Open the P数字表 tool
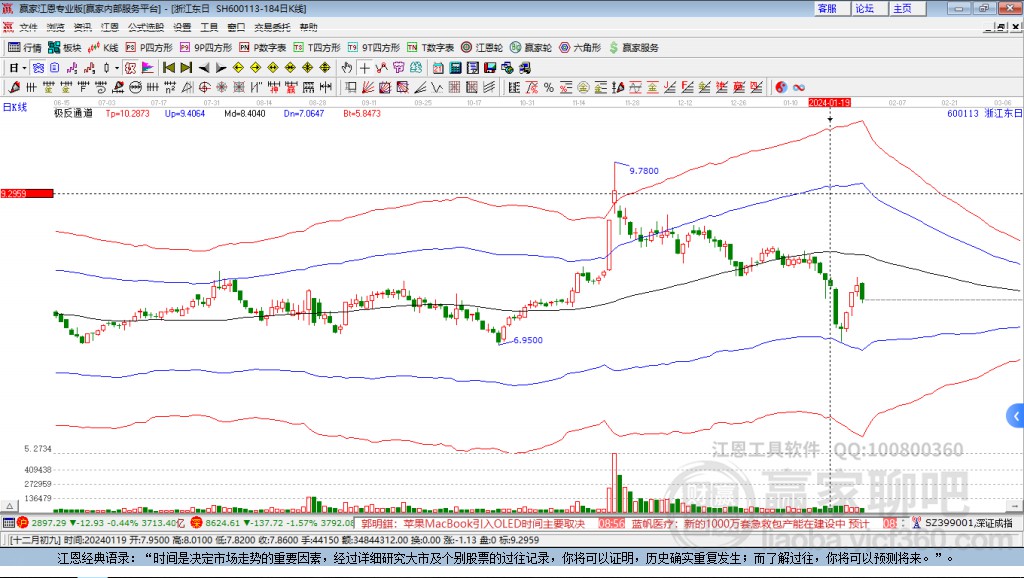 click(x=263, y=48)
